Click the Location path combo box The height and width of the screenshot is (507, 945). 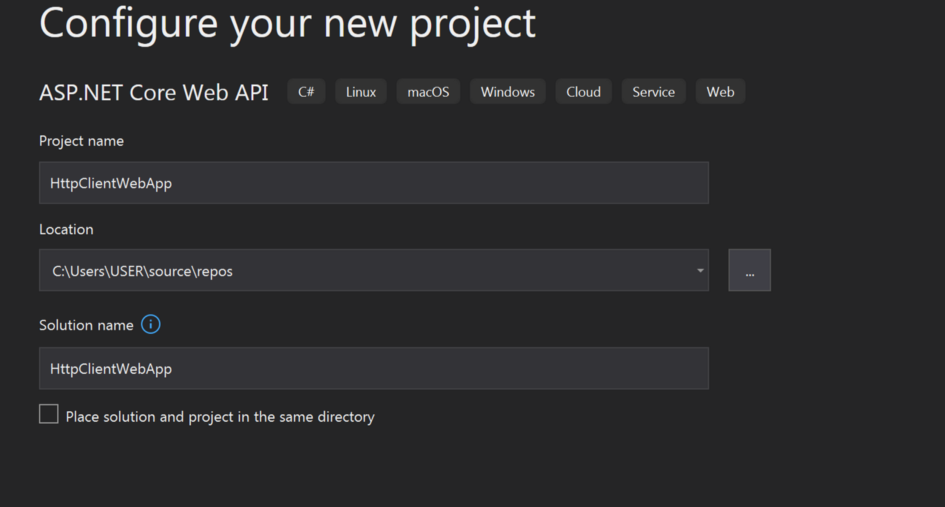tap(374, 270)
